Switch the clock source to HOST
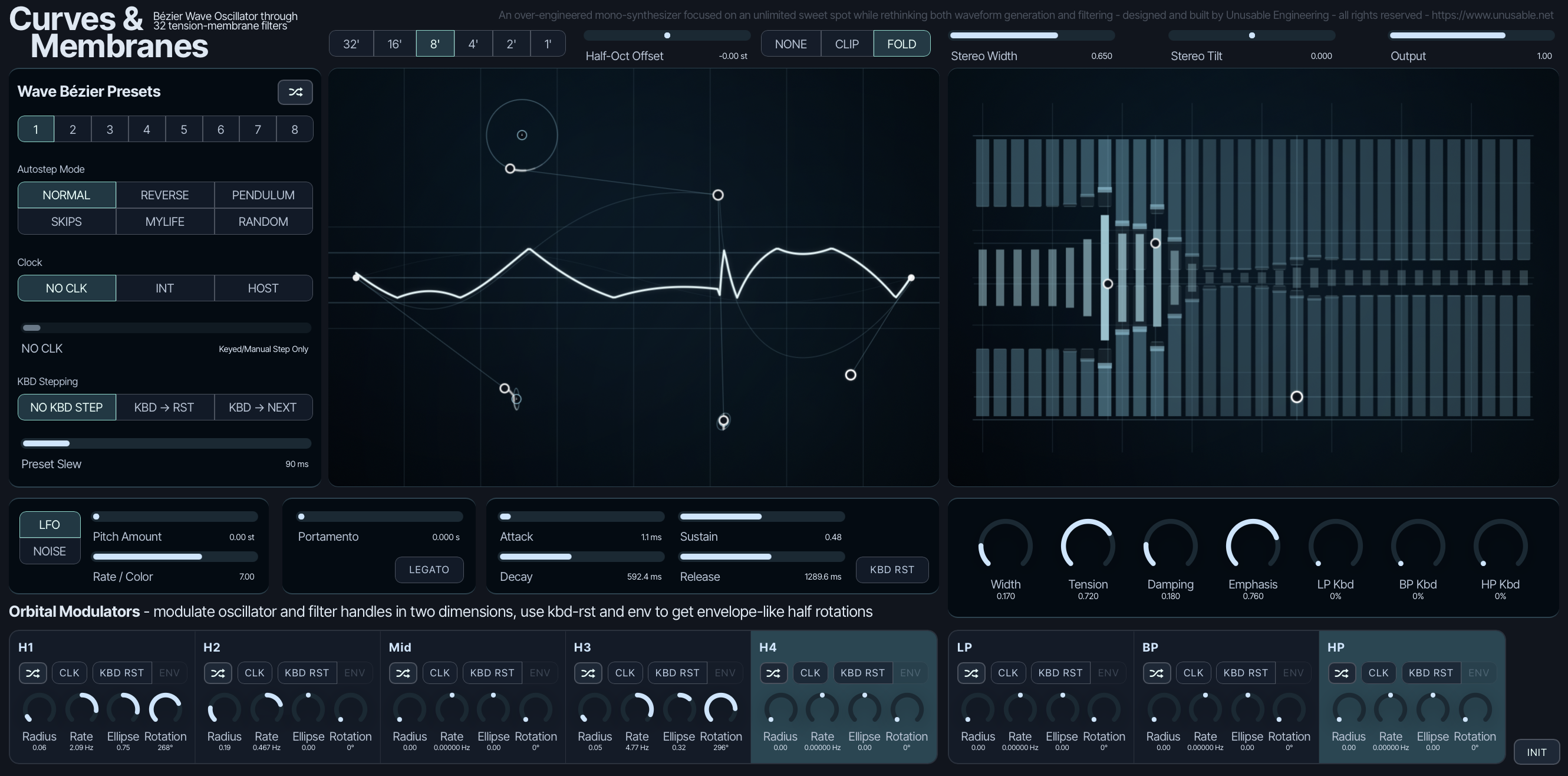The height and width of the screenshot is (776, 1568). (263, 288)
